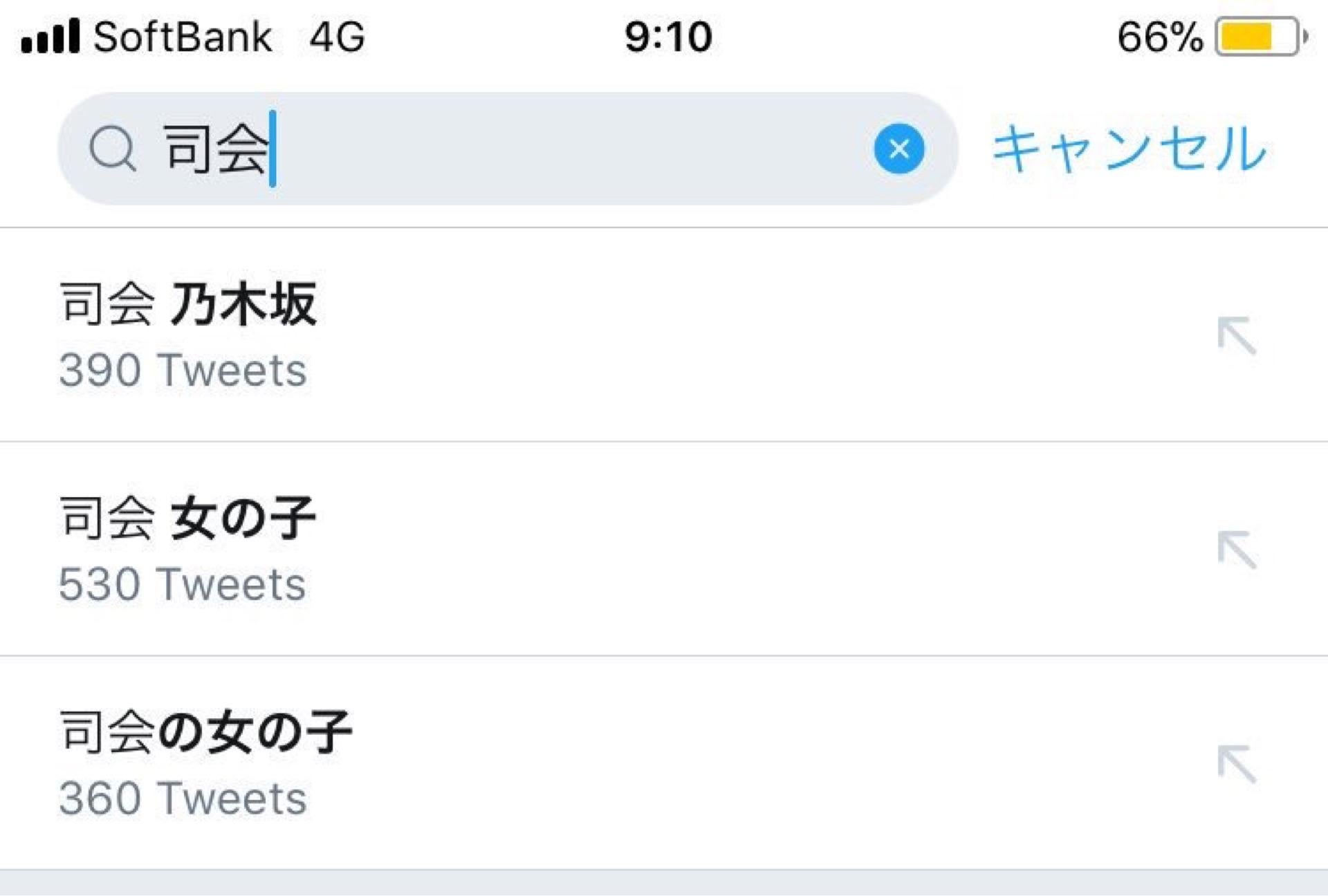Image resolution: width=1328 pixels, height=896 pixels.
Task: Tap the 4G network indicator
Action: coord(337,36)
